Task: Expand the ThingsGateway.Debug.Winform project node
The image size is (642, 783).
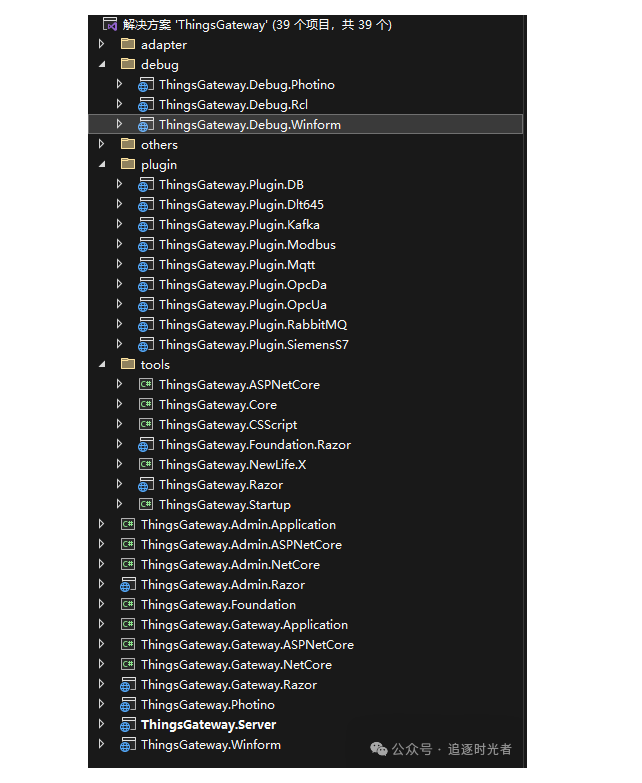Action: (119, 124)
